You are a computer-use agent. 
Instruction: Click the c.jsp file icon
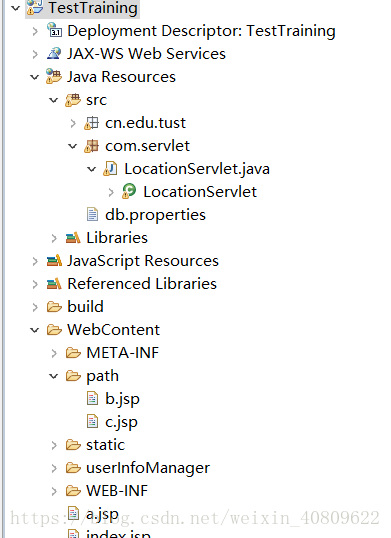pyautogui.click(x=92, y=421)
